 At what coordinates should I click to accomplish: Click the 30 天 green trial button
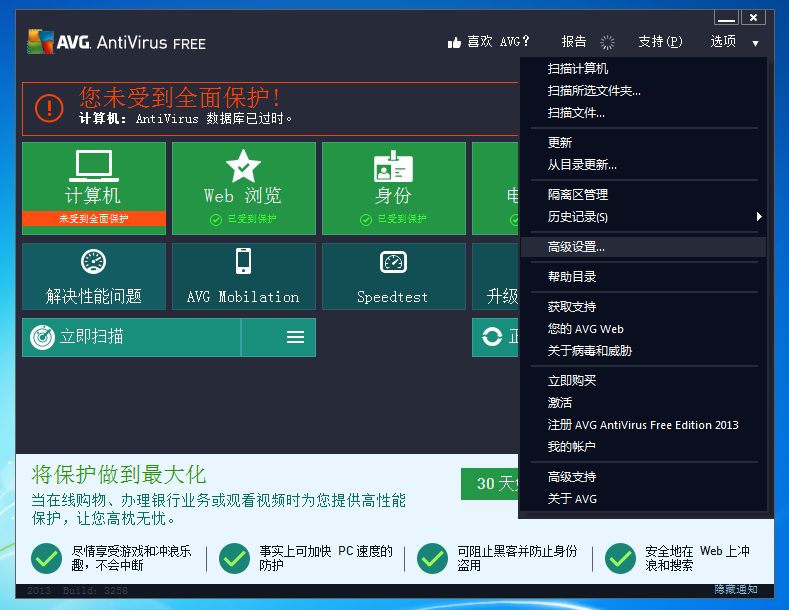(x=490, y=484)
